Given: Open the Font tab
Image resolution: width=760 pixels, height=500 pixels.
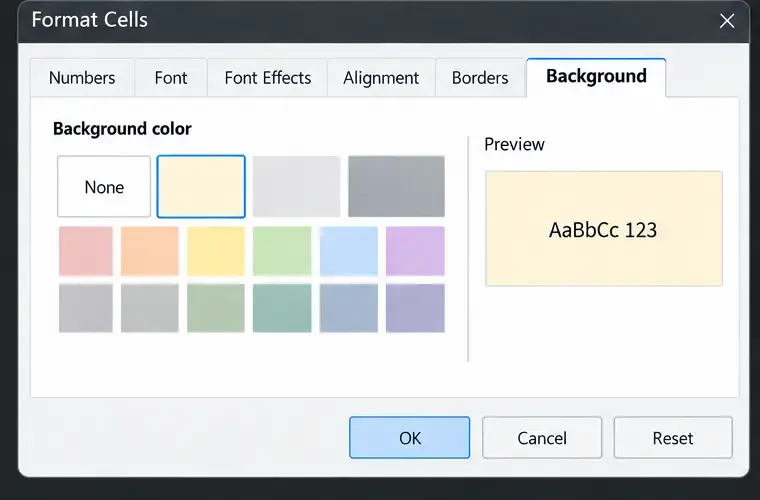Looking at the screenshot, I should pyautogui.click(x=171, y=78).
